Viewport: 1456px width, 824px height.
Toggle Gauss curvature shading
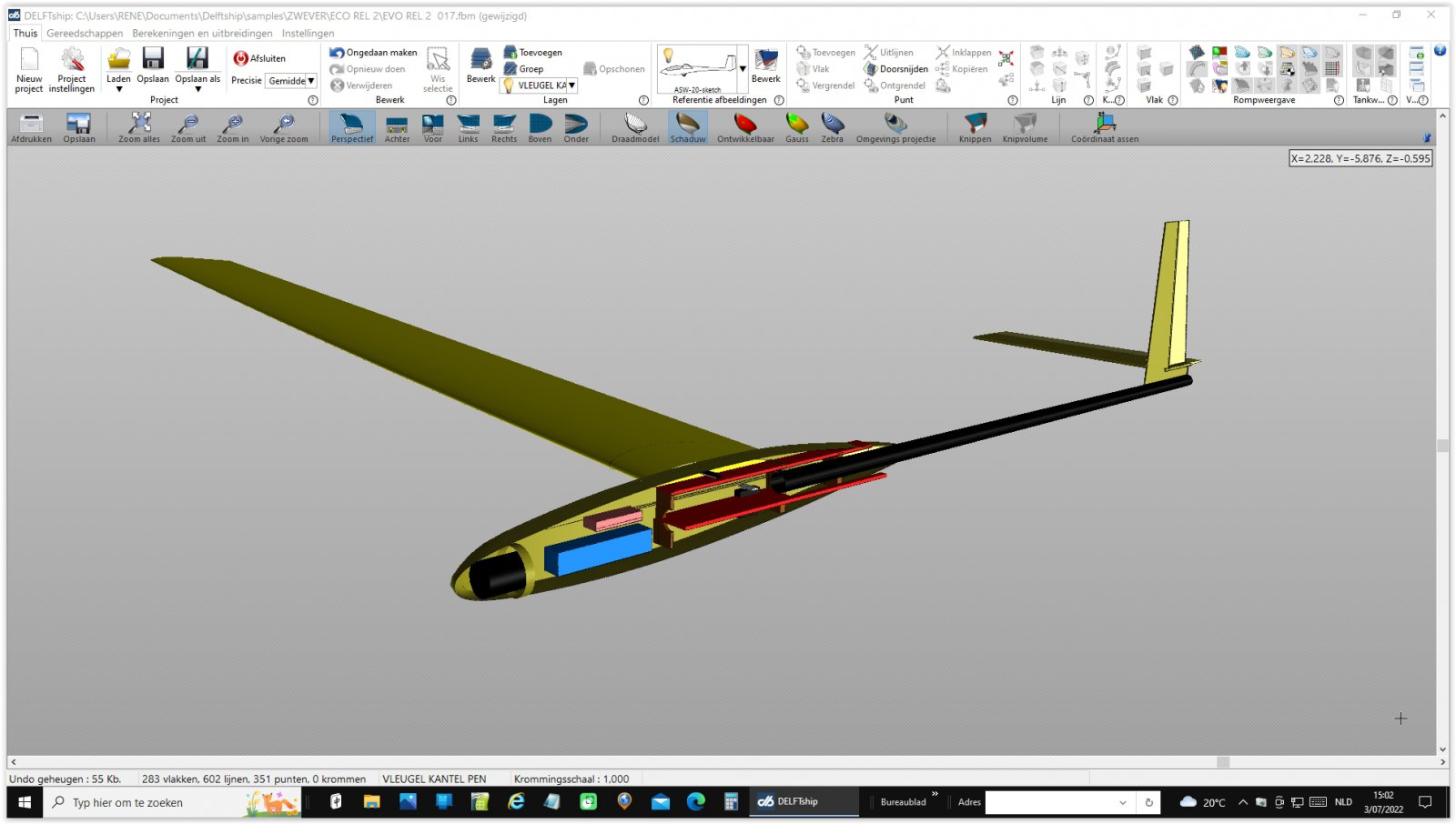click(x=797, y=127)
